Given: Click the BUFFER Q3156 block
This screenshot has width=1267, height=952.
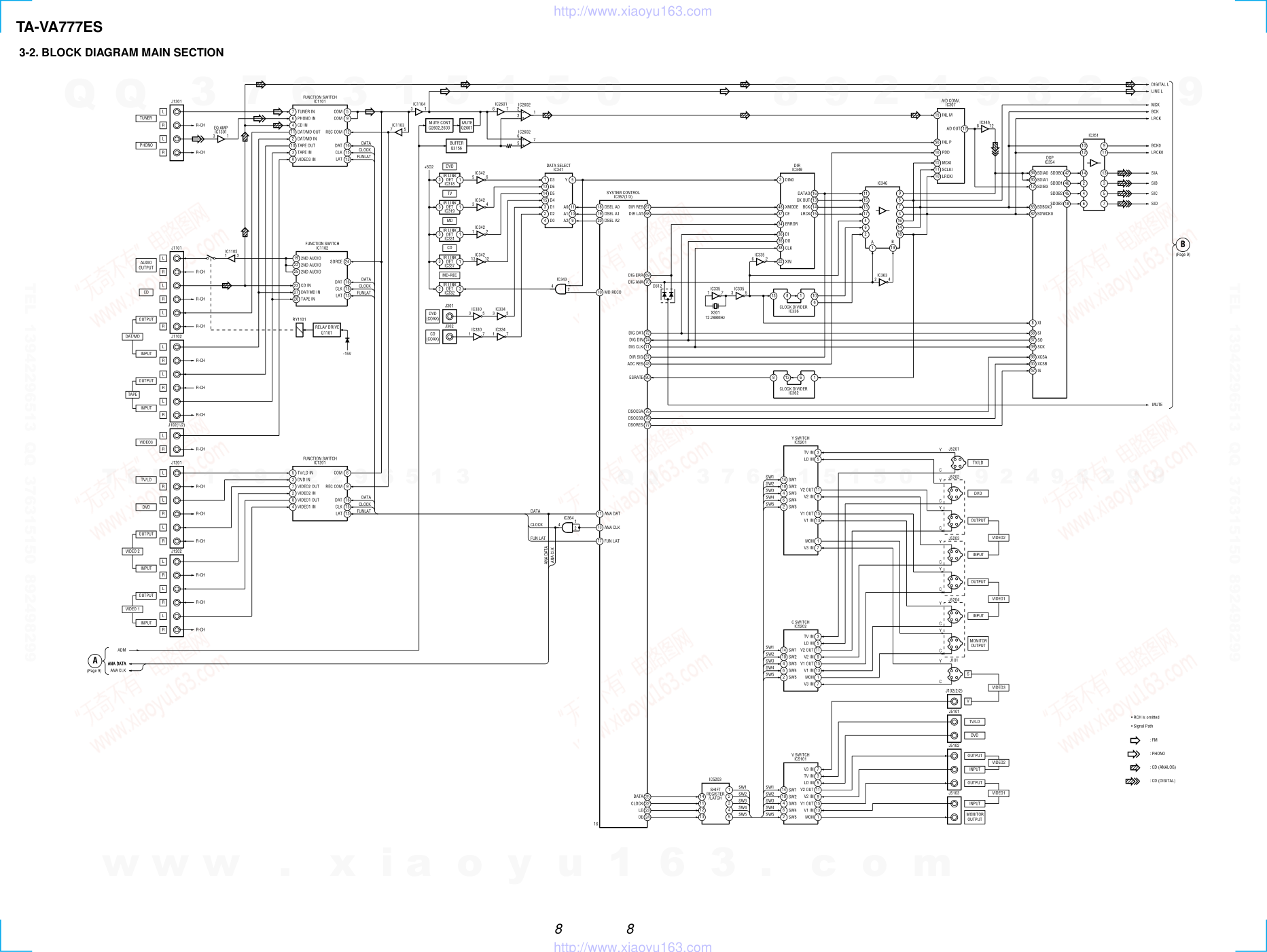Looking at the screenshot, I should coord(457,145).
